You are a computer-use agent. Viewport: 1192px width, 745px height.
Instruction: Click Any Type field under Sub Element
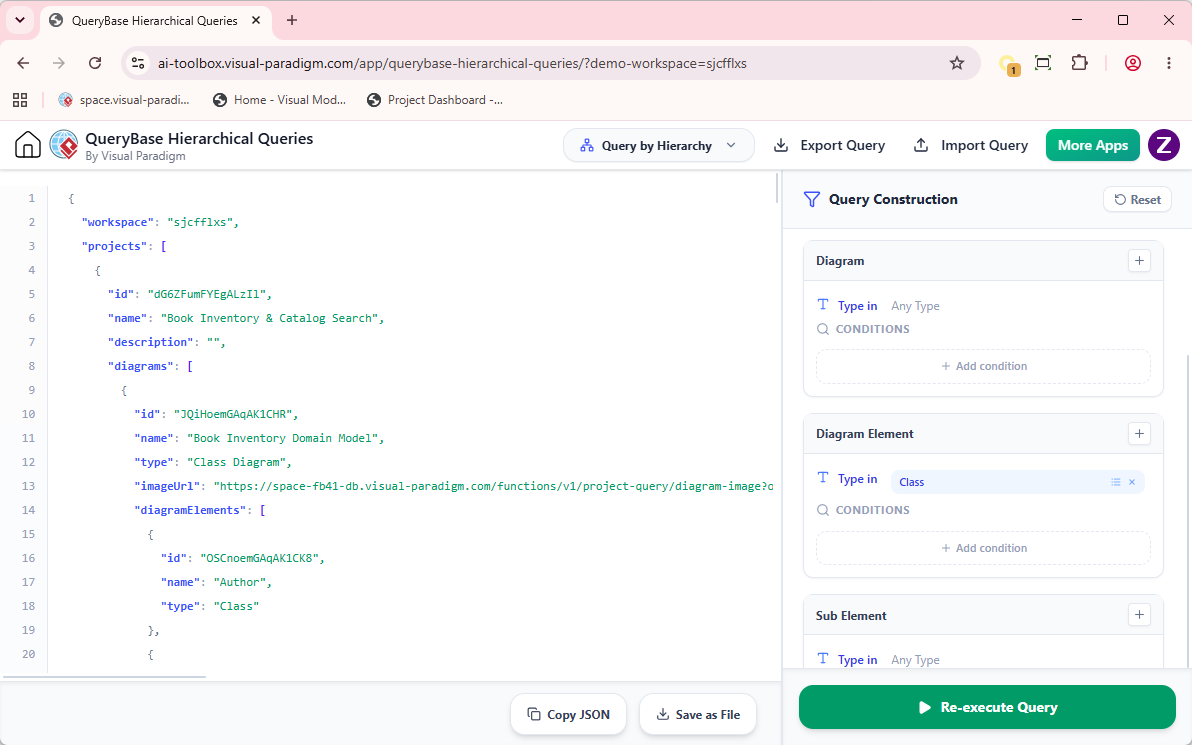click(x=915, y=660)
